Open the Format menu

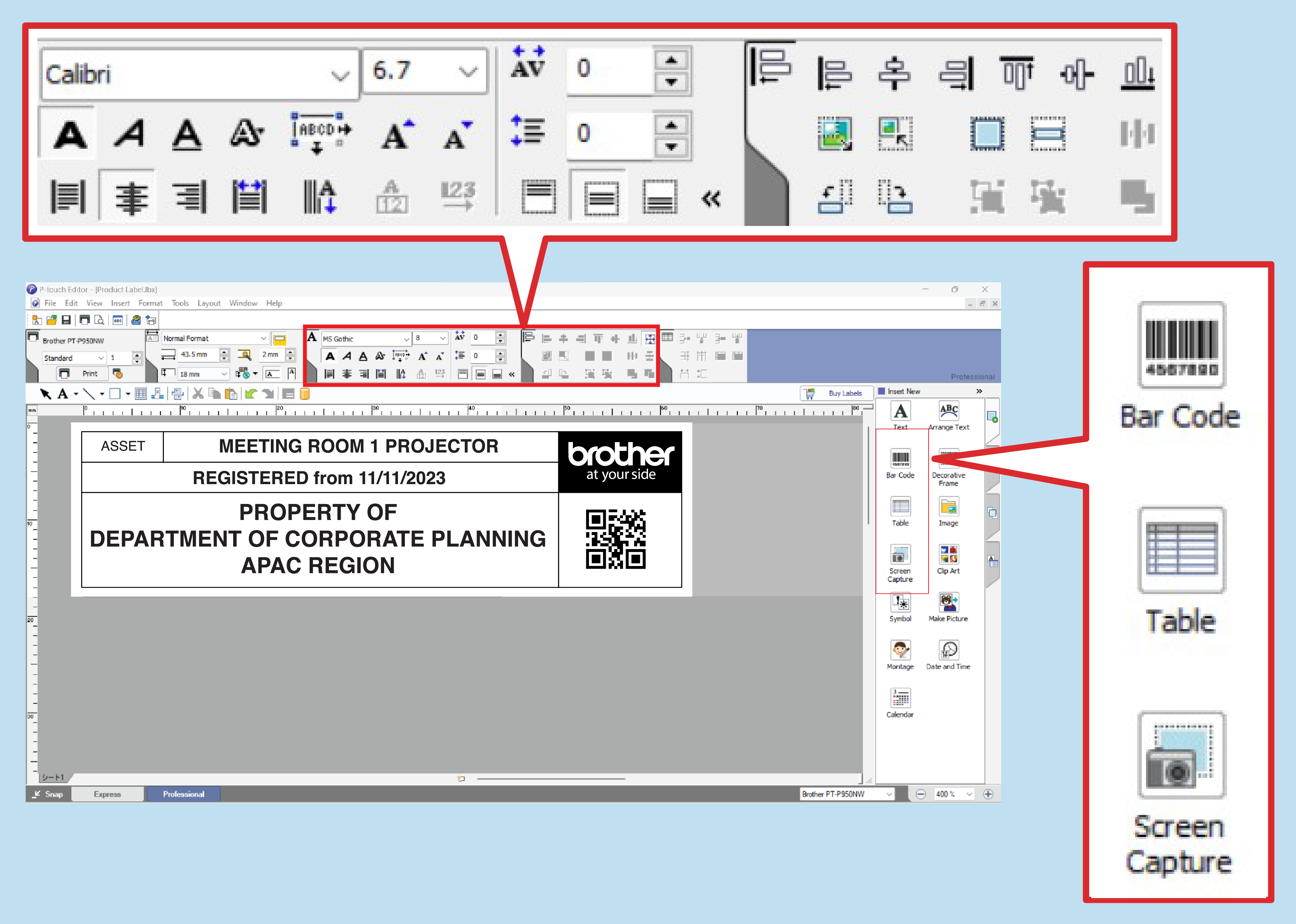(x=150, y=303)
